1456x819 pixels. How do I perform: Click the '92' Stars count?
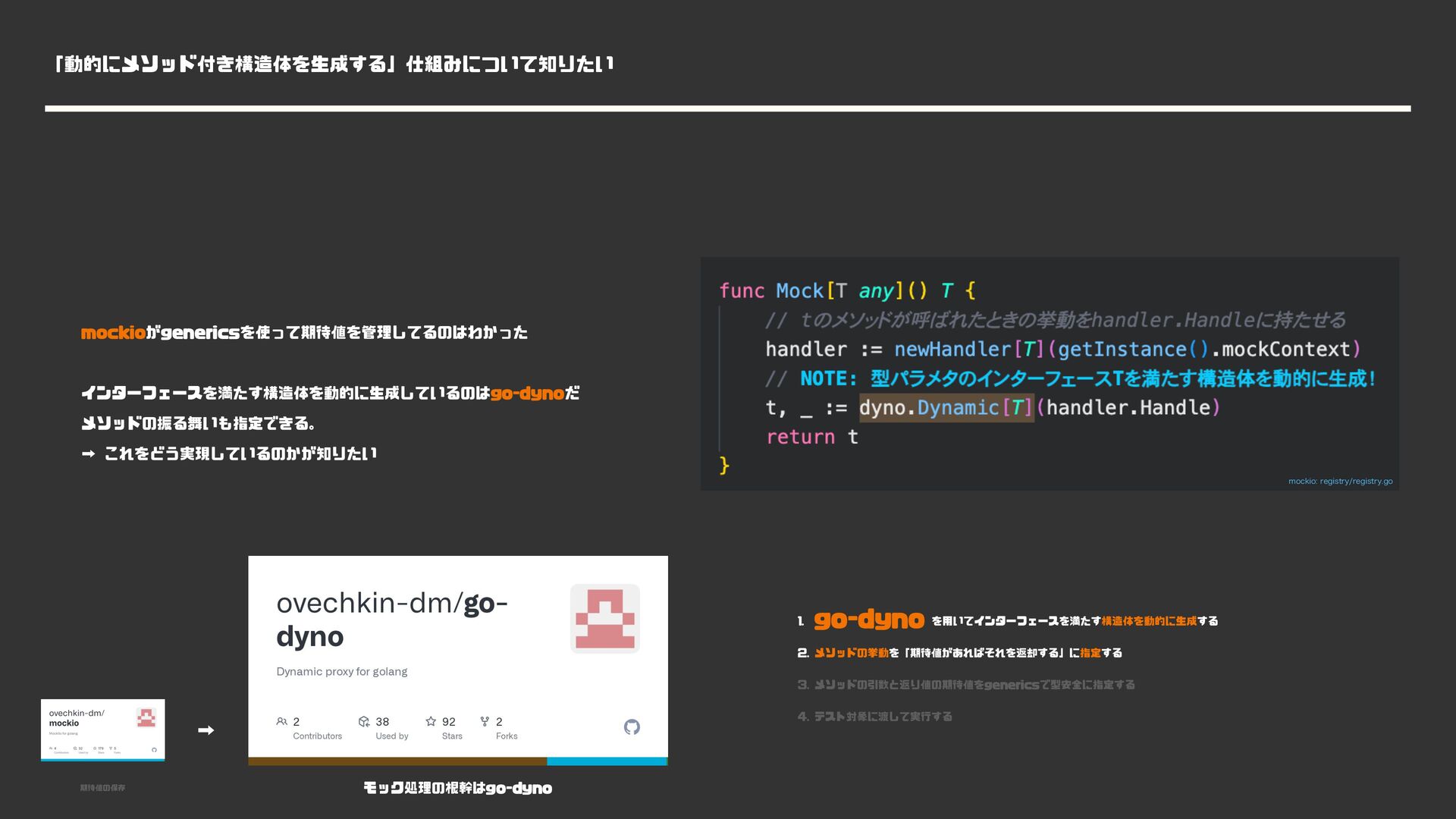(x=449, y=721)
